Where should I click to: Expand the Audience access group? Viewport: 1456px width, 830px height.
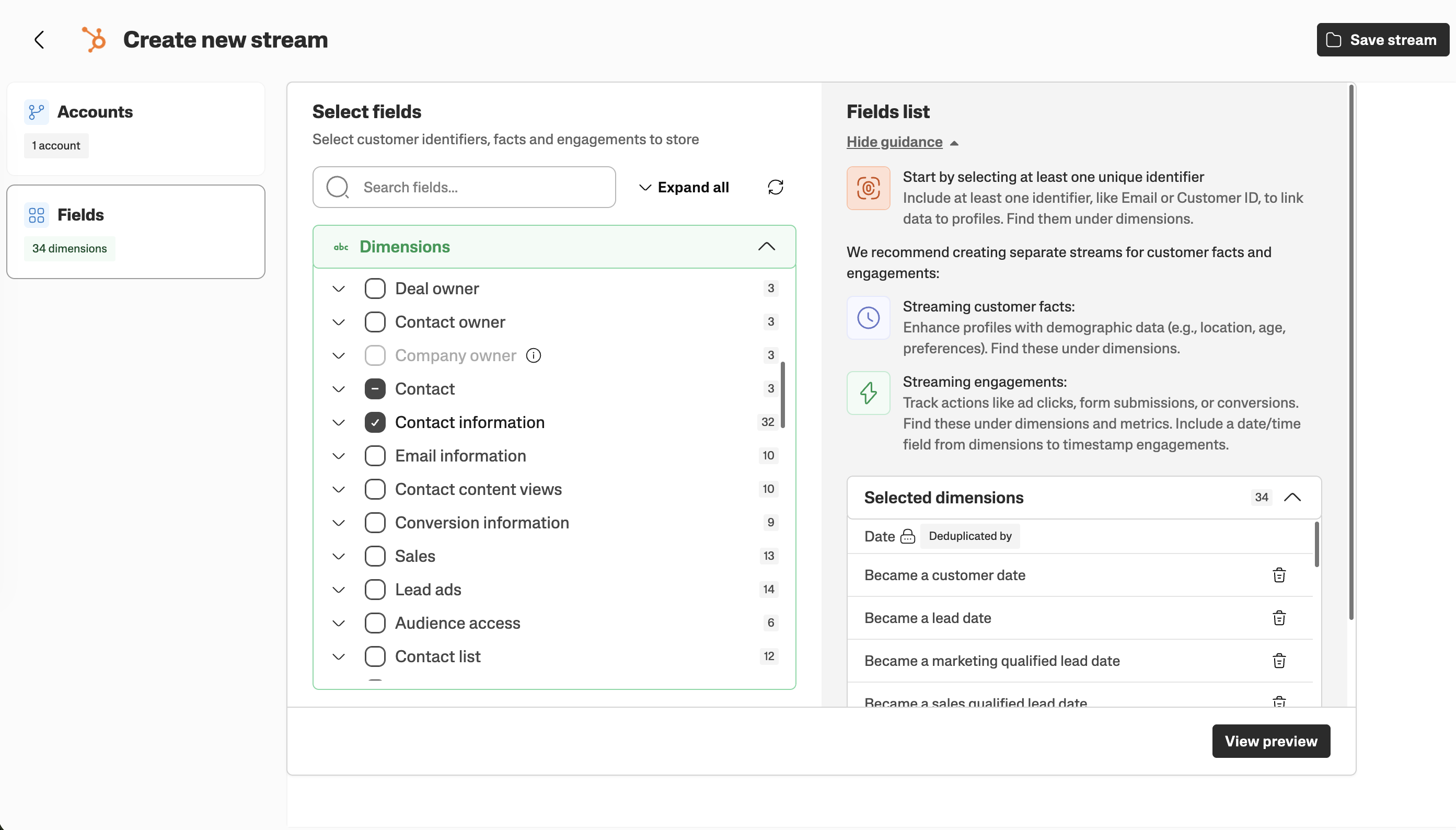pyautogui.click(x=339, y=622)
